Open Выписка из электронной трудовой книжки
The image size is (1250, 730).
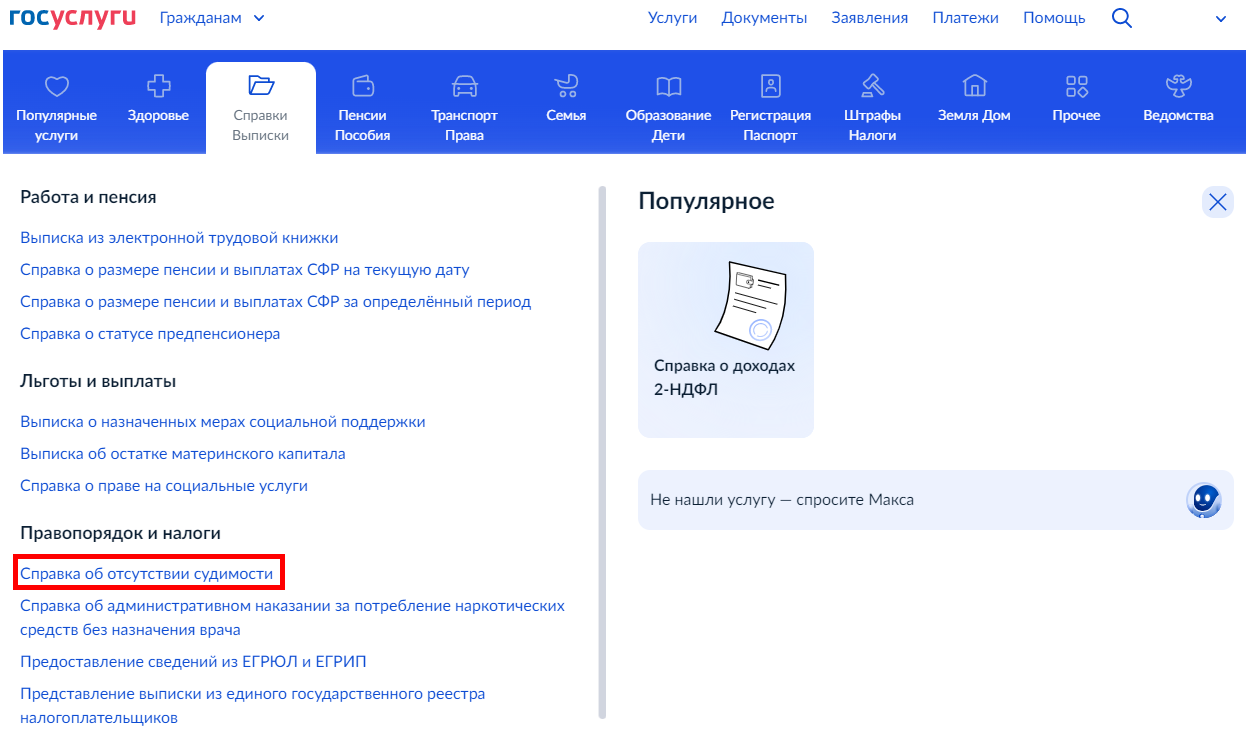pyautogui.click(x=179, y=238)
